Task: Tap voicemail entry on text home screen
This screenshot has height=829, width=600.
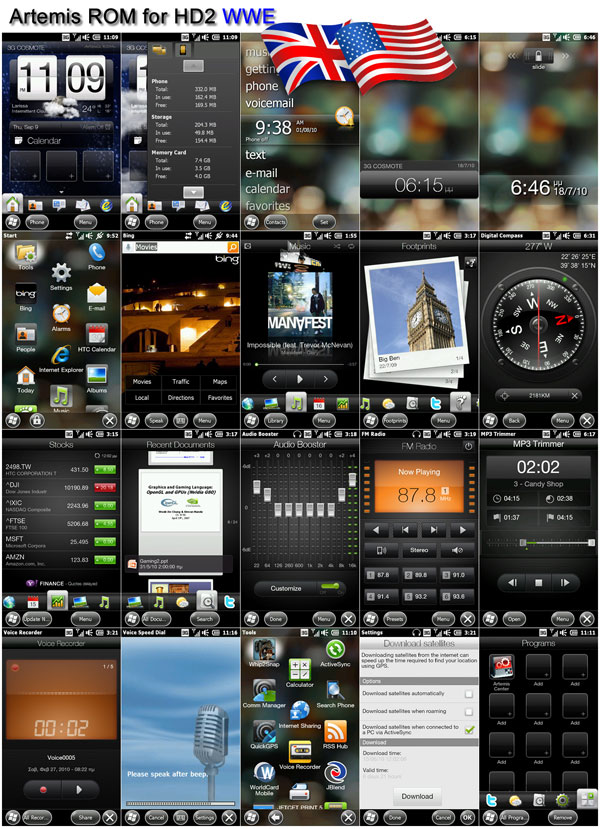Action: click(269, 103)
